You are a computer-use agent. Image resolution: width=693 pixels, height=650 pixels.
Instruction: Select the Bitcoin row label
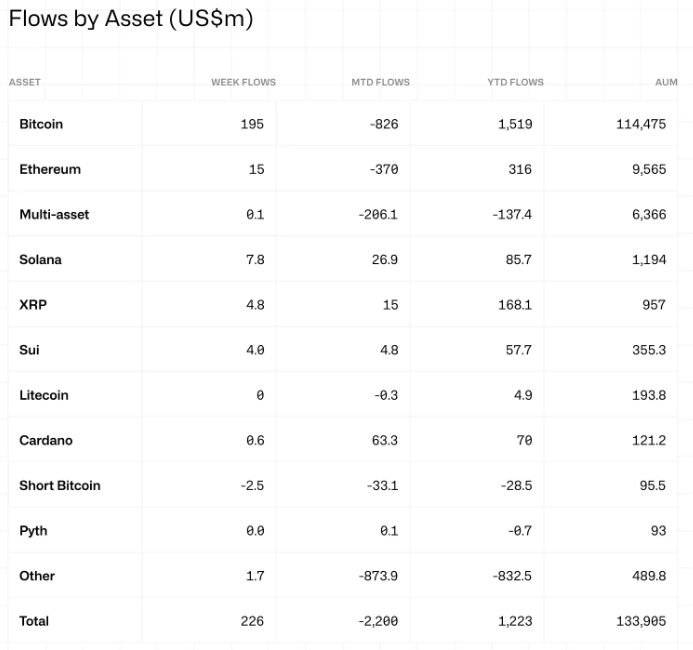point(41,124)
